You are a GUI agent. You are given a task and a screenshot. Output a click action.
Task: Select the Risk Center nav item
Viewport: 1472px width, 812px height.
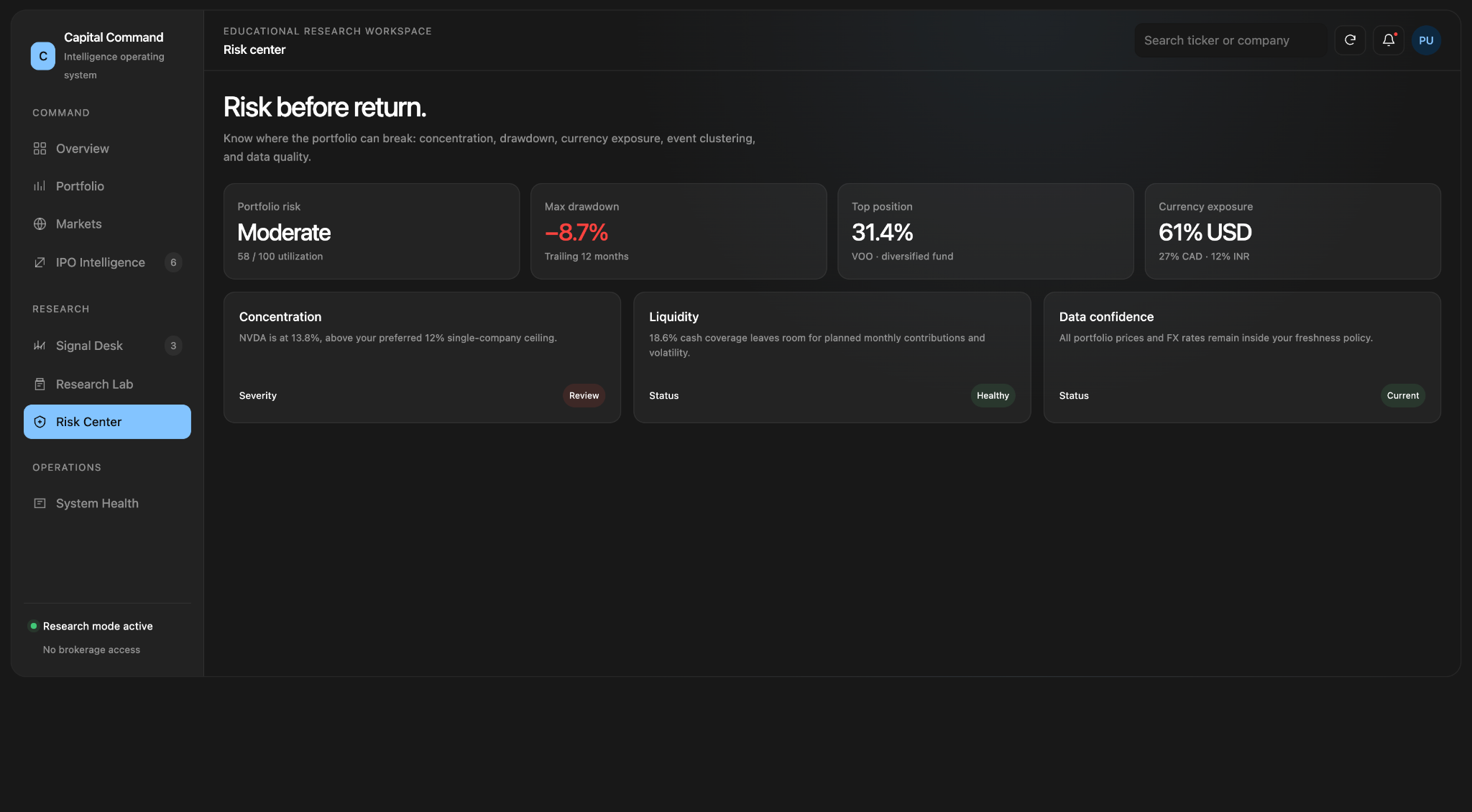(107, 422)
